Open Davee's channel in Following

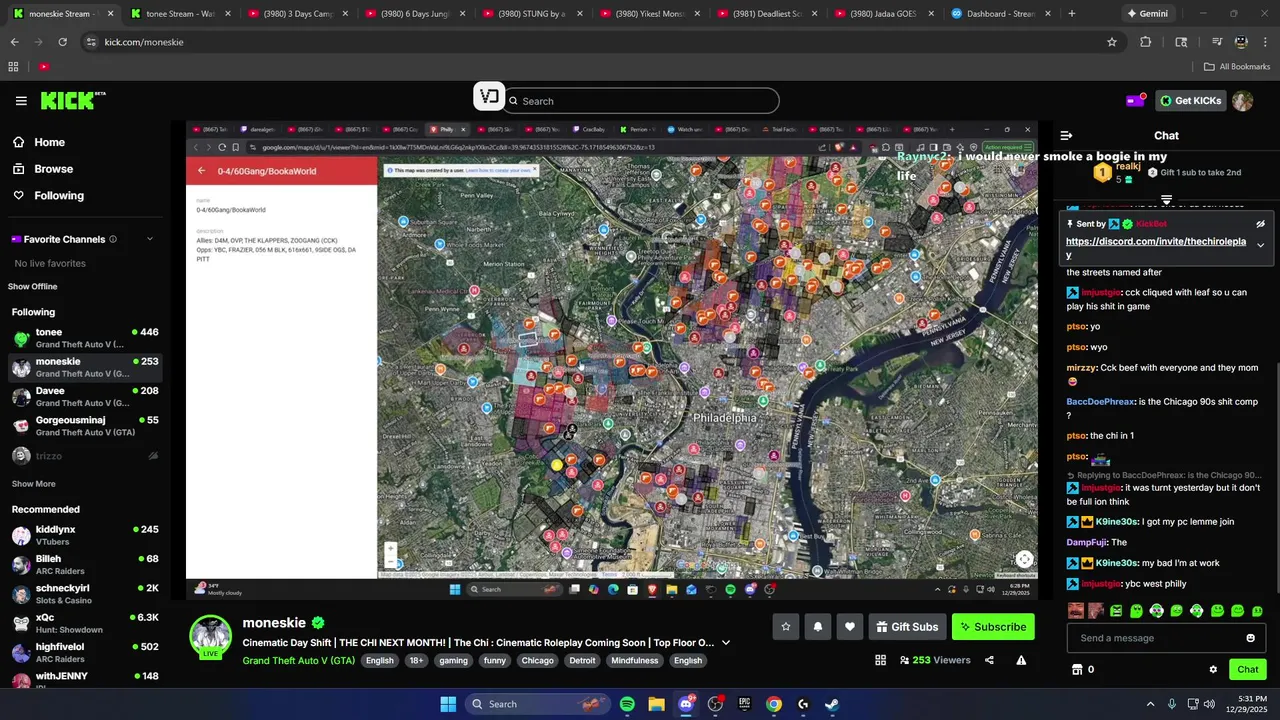coord(86,397)
